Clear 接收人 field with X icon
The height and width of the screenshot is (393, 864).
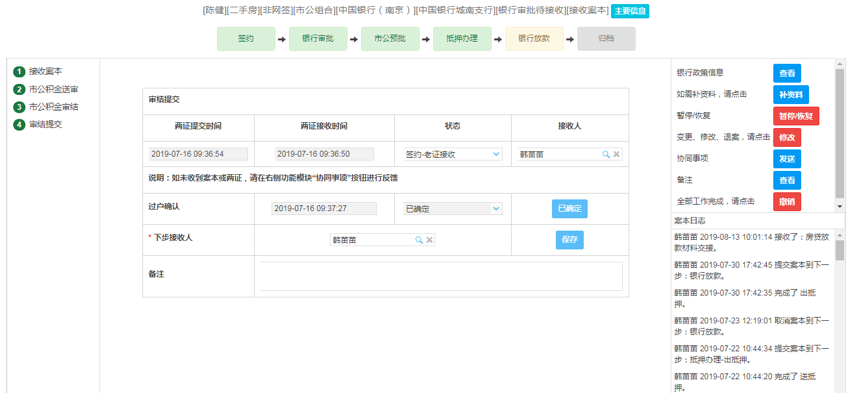click(x=617, y=155)
